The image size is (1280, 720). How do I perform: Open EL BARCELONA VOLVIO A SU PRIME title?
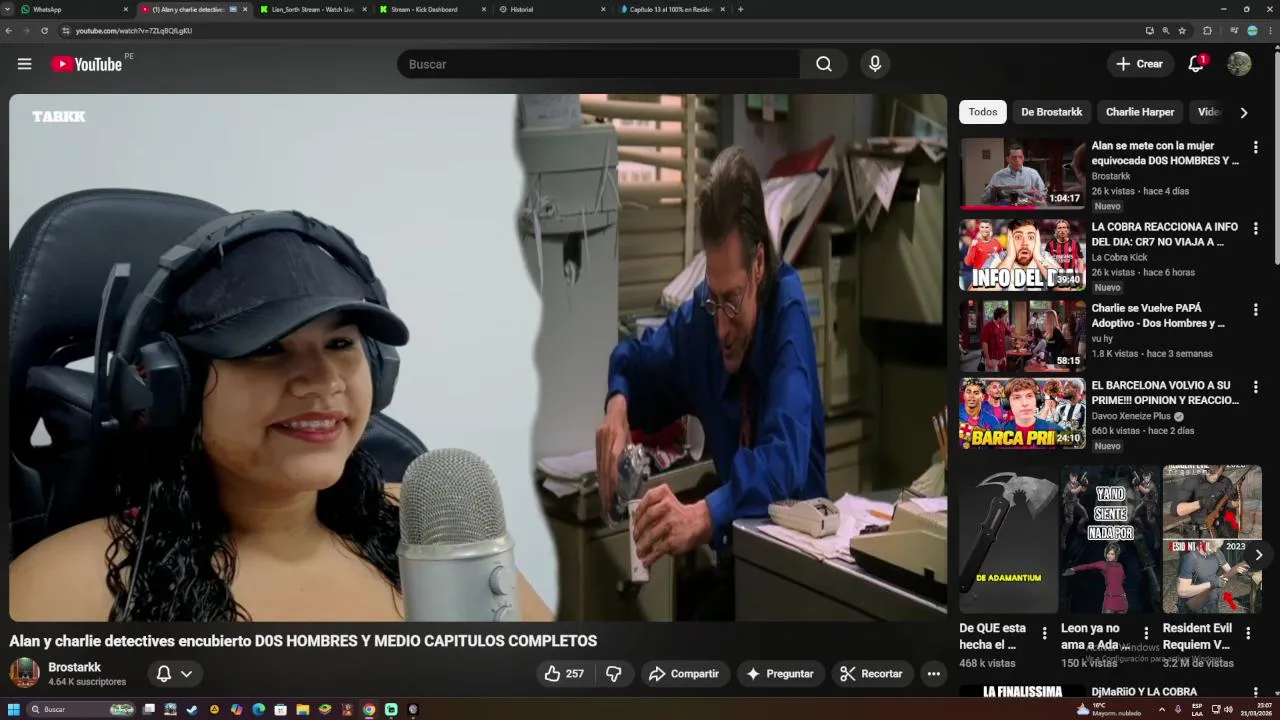tap(1165, 393)
